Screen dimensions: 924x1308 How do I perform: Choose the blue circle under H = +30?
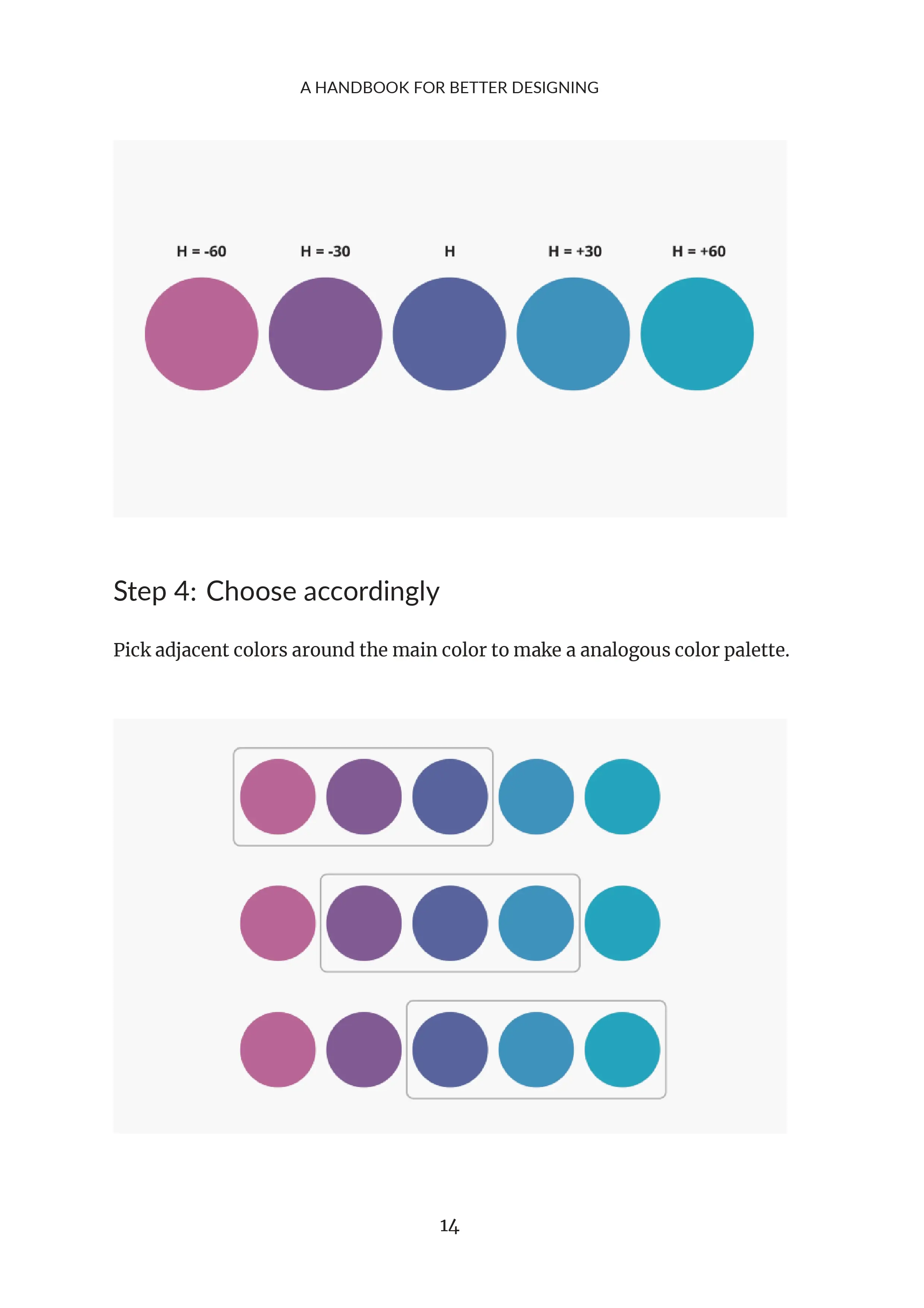point(573,334)
